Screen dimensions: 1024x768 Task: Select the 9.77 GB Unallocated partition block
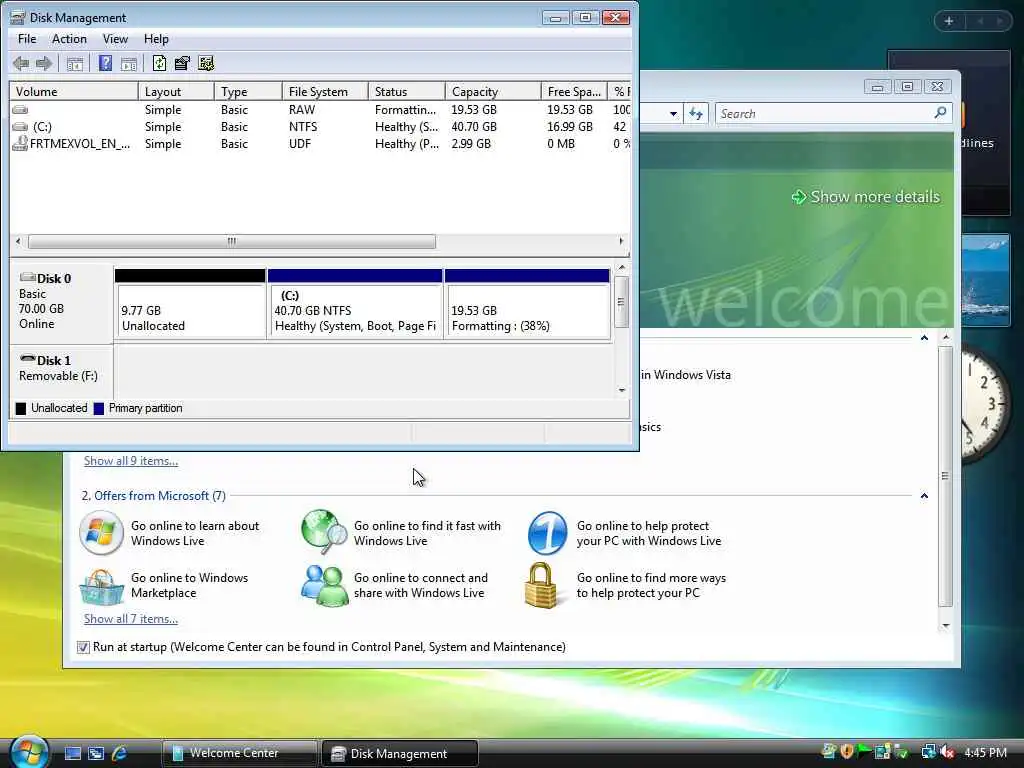click(x=190, y=304)
